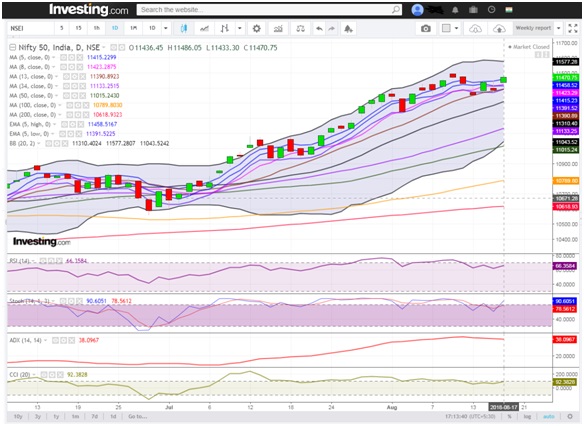Click the India flag edition icon
584x426 pixels.
click(x=509, y=10)
